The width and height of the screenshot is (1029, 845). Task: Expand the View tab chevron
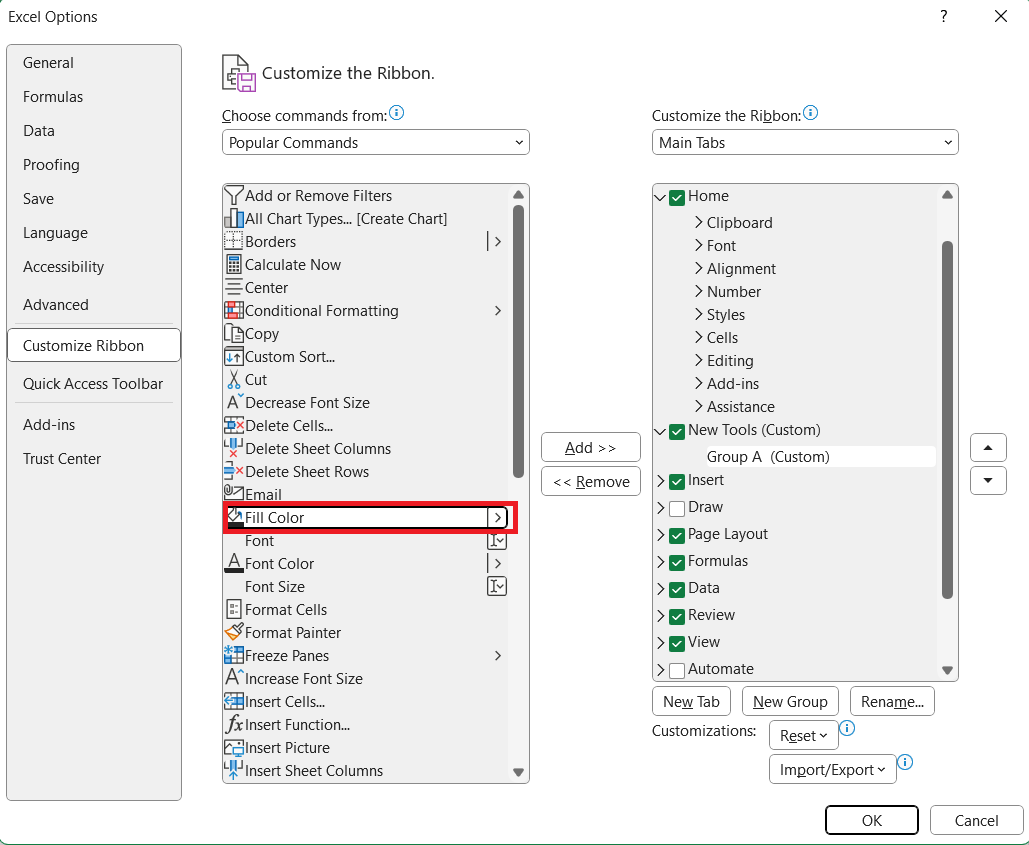click(660, 642)
